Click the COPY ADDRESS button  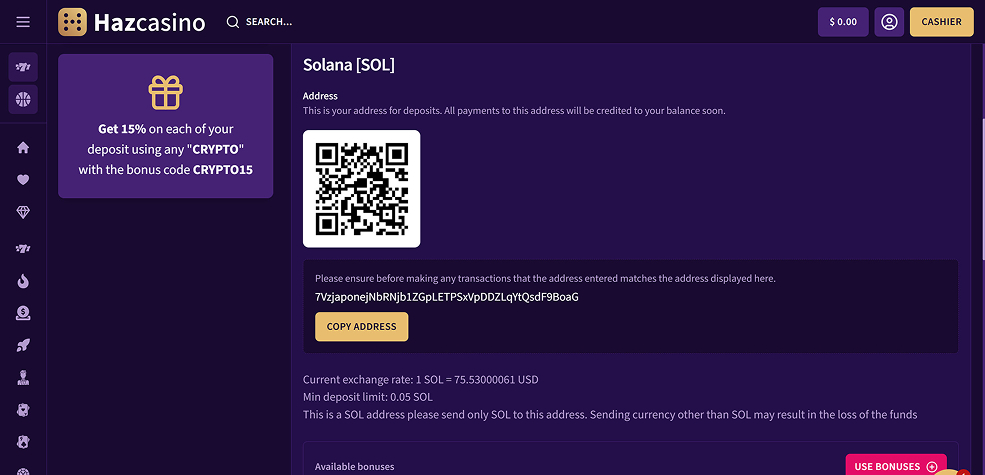[x=361, y=327]
